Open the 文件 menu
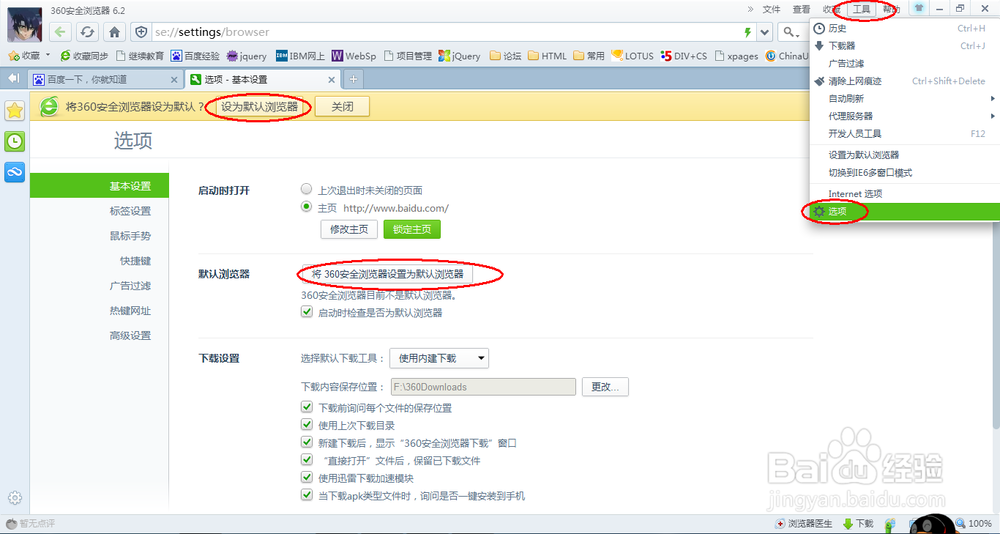 772,9
